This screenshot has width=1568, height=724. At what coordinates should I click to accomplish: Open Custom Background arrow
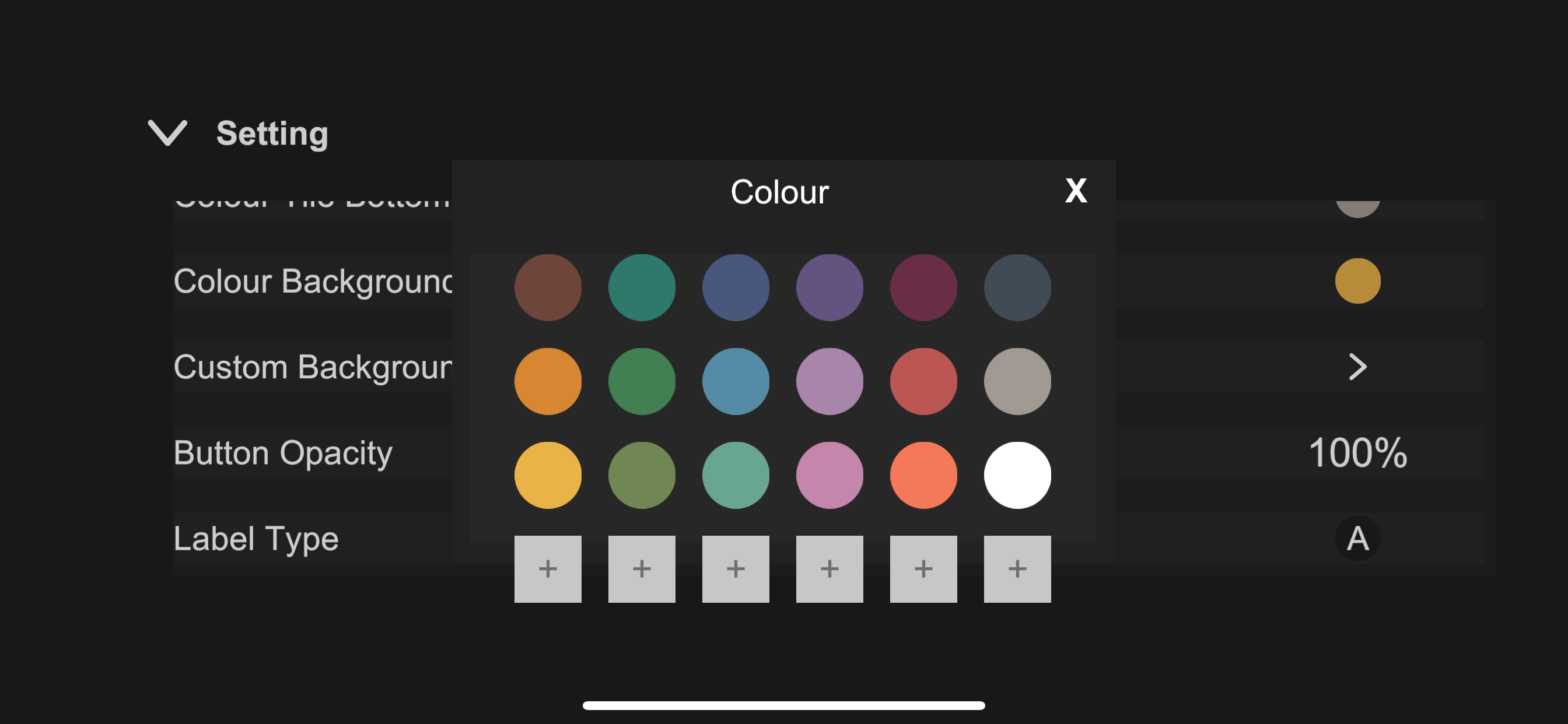point(1357,367)
